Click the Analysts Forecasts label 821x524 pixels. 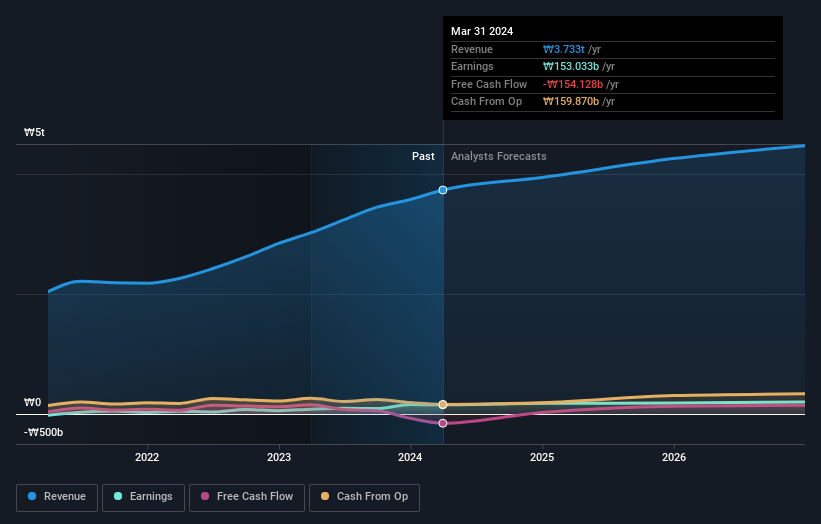pyautogui.click(x=498, y=157)
